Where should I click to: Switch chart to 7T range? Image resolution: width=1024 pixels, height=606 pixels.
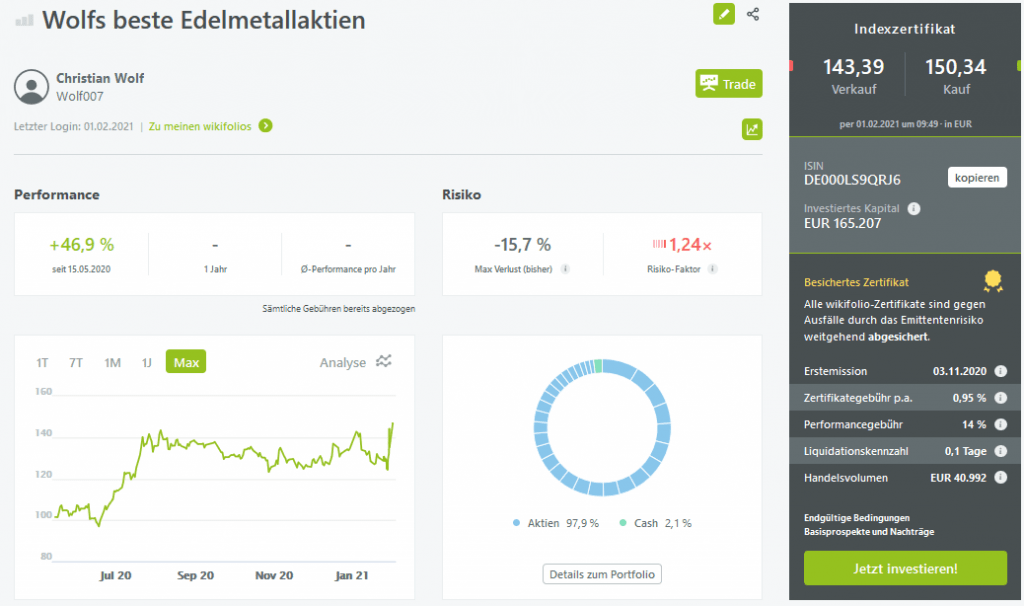pyautogui.click(x=76, y=362)
